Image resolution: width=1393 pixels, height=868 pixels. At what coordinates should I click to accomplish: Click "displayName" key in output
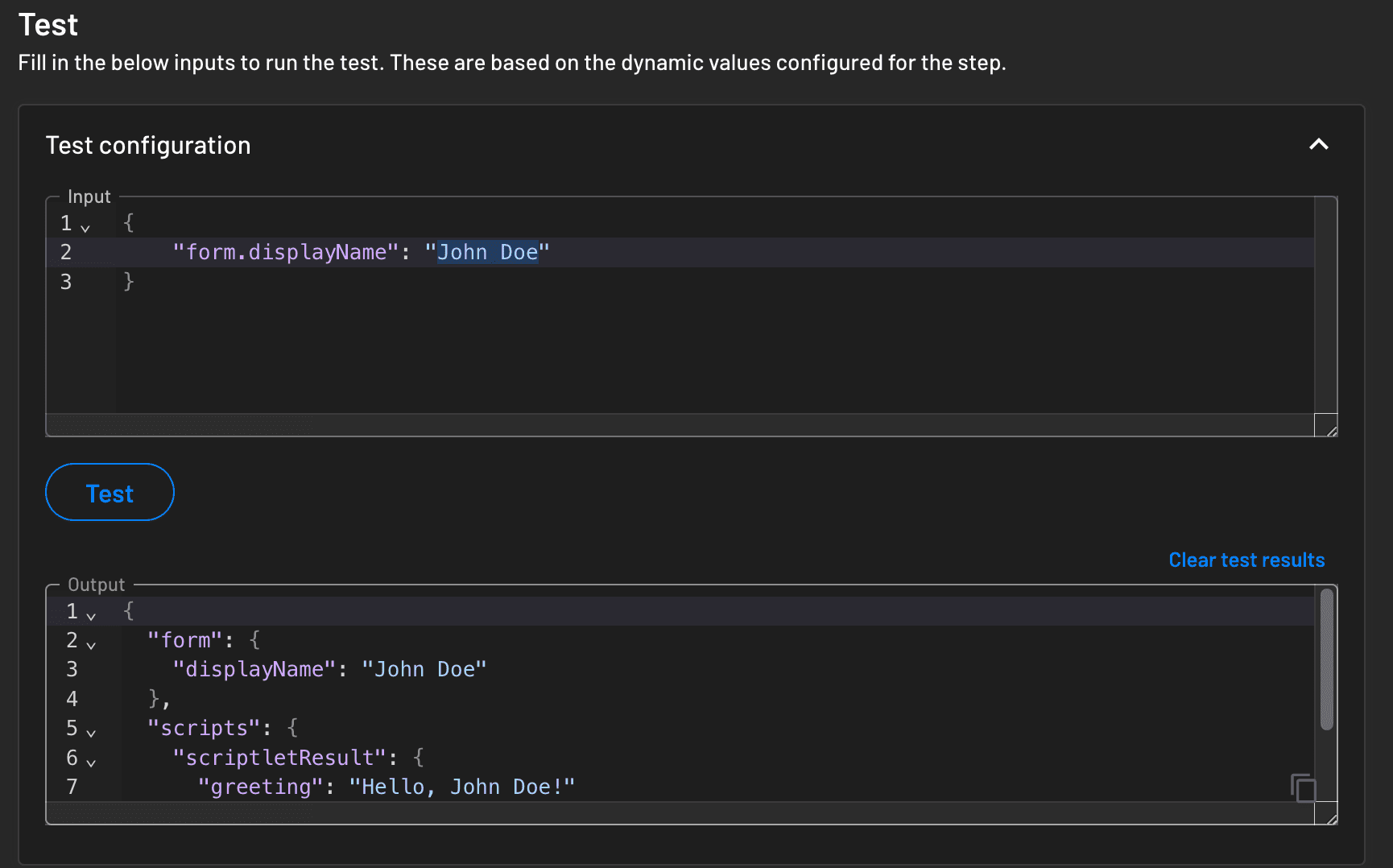(x=254, y=669)
